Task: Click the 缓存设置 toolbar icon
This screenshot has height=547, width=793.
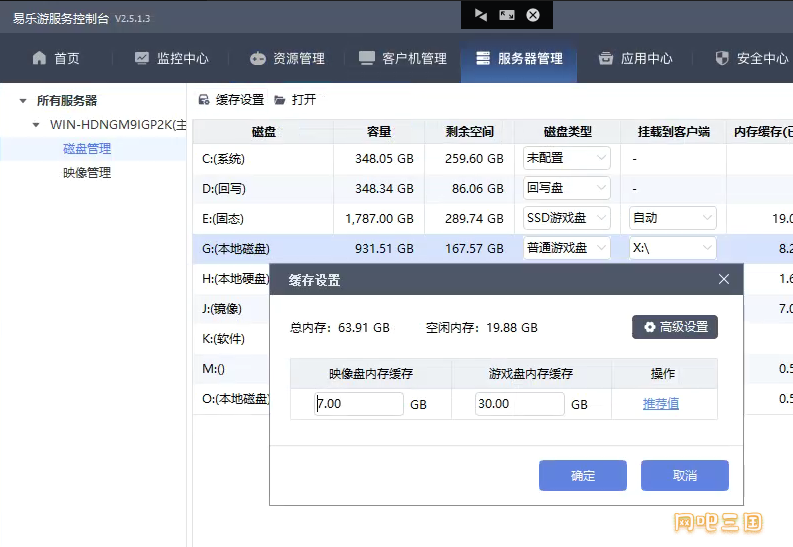Action: pyautogui.click(x=204, y=100)
